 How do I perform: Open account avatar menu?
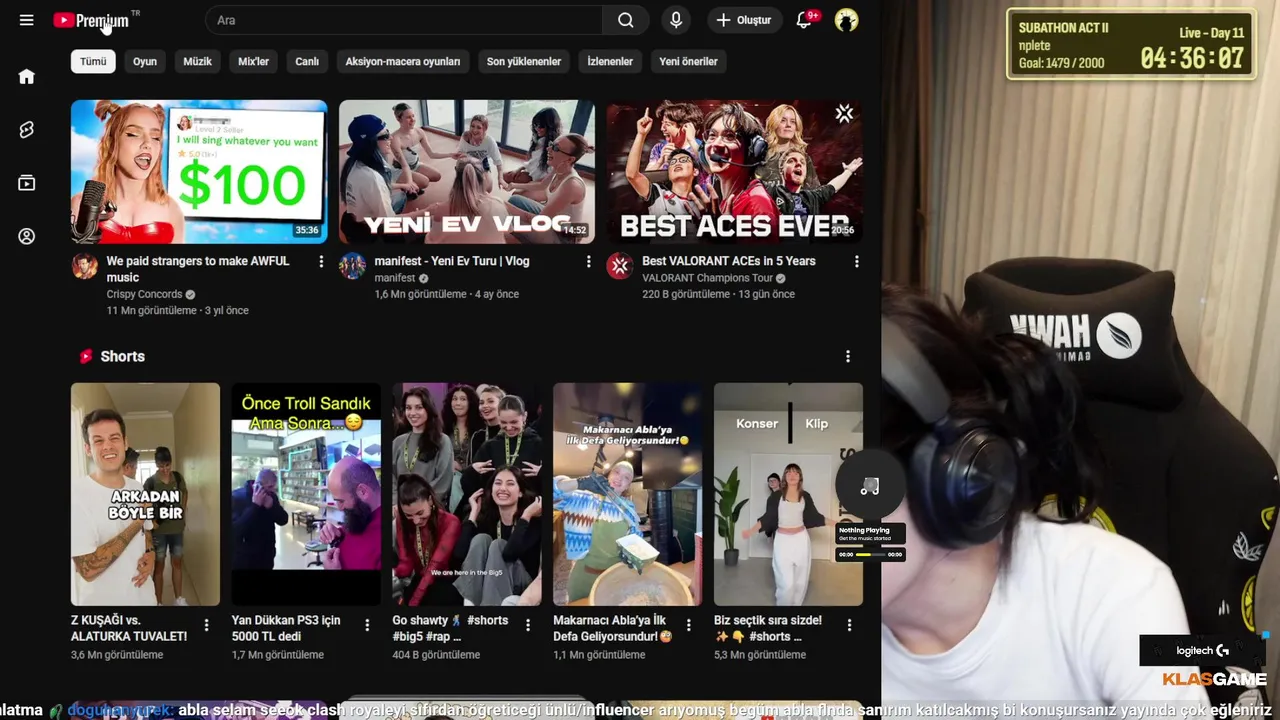tap(846, 20)
